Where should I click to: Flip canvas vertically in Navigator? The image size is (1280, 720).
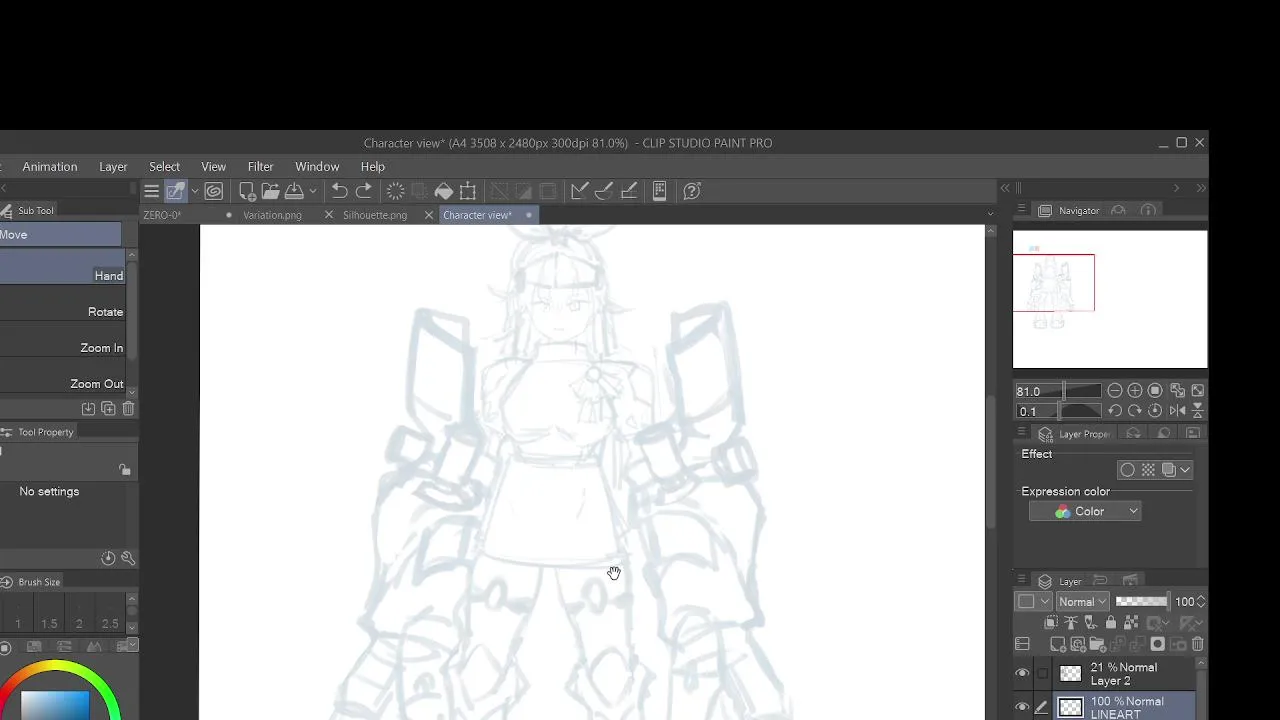point(1198,411)
